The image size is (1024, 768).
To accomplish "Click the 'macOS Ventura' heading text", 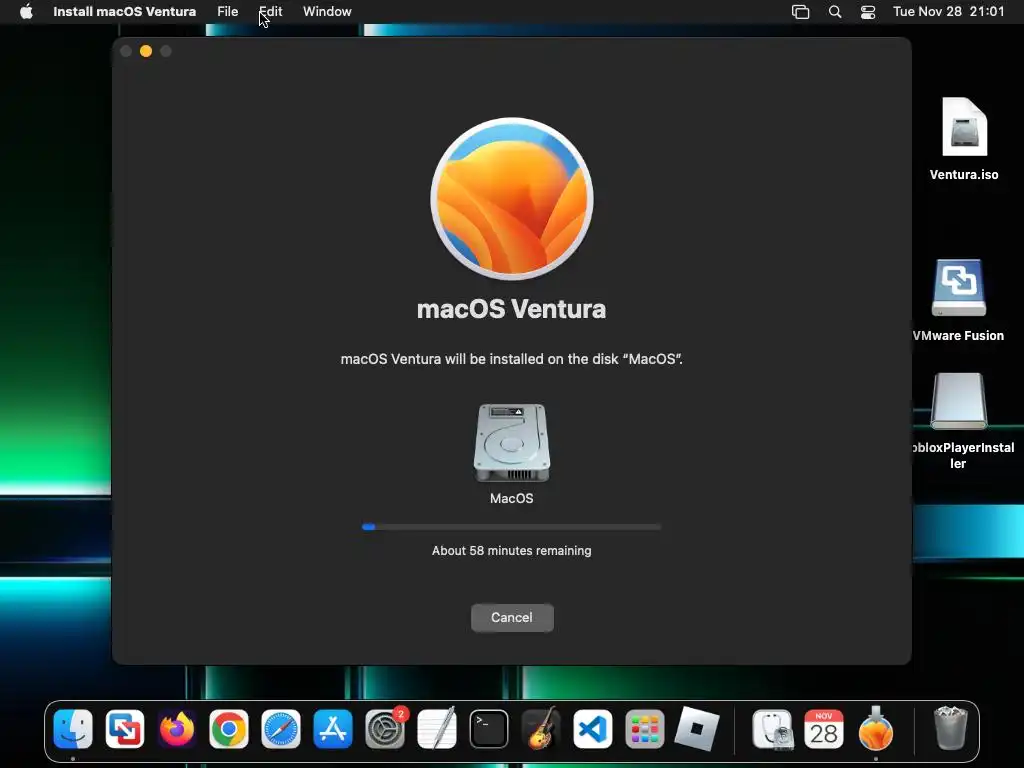I will (511, 309).
